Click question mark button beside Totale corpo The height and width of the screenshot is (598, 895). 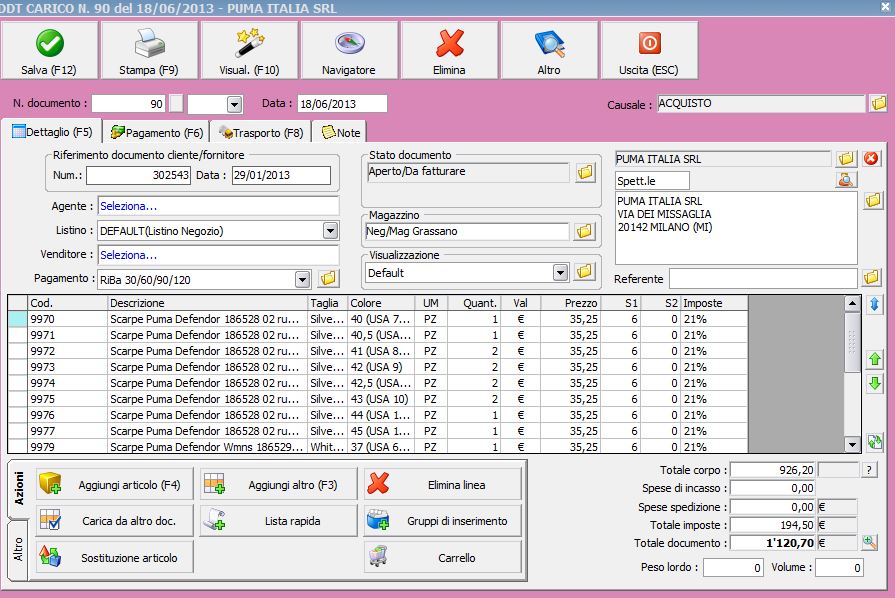point(869,470)
